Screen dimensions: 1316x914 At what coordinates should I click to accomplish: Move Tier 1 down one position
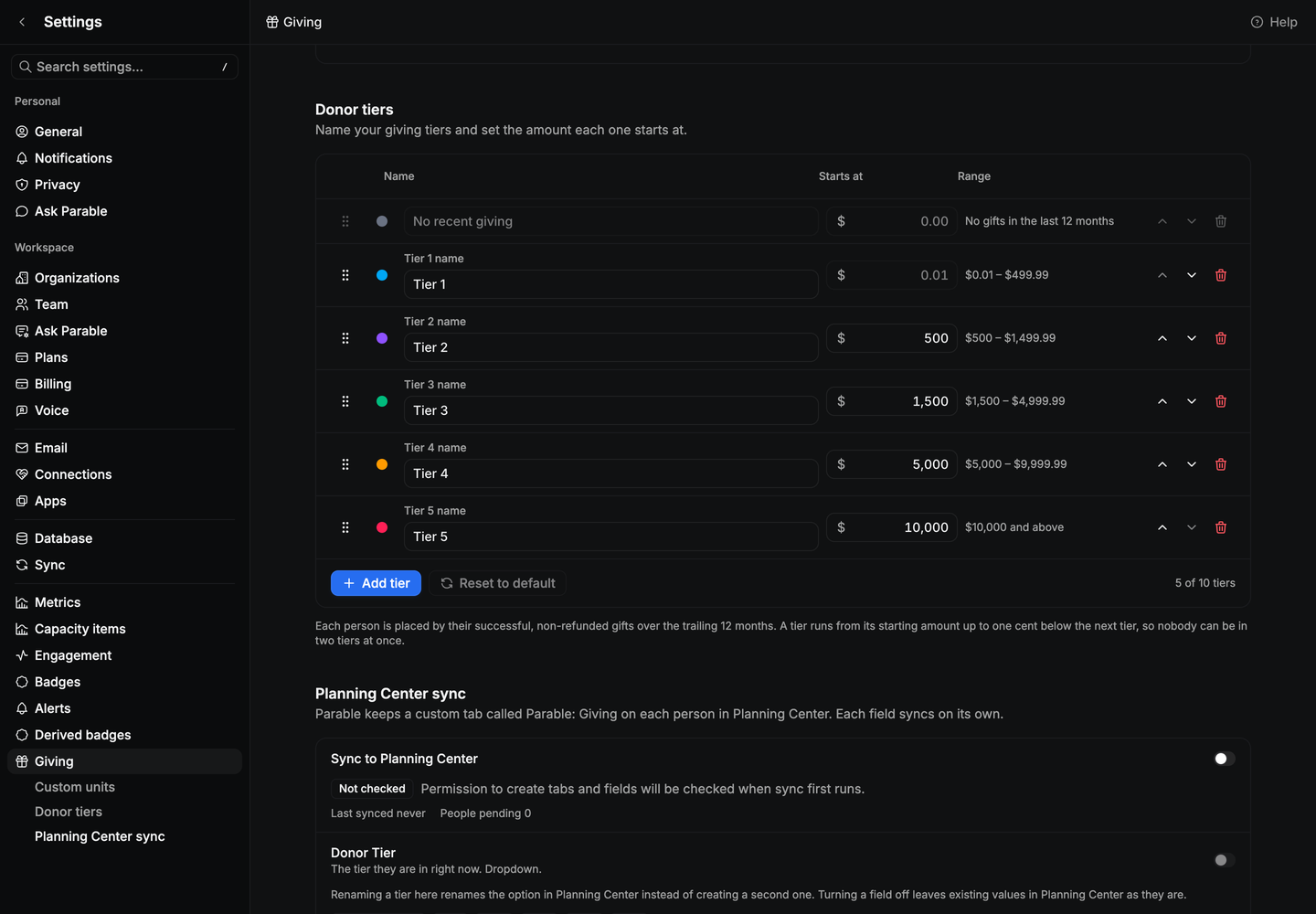point(1192,275)
